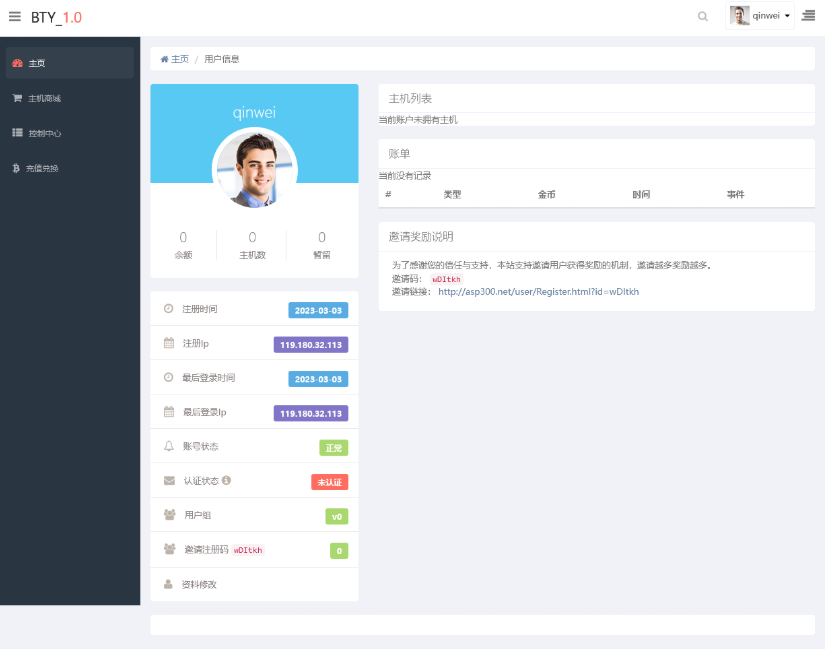828x649 pixels.
Task: Click the large profile avatar photo
Action: tap(254, 169)
